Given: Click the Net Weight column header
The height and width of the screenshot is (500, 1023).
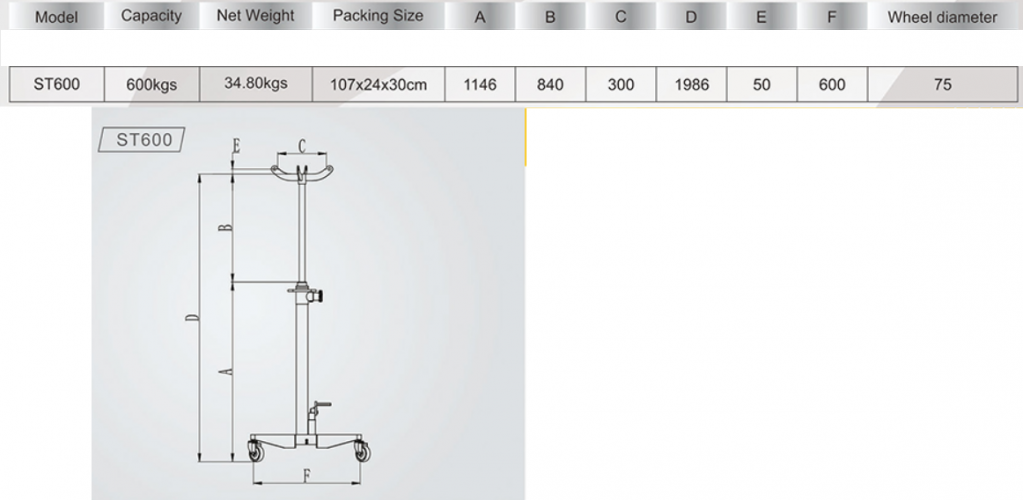Looking at the screenshot, I should tap(256, 16).
